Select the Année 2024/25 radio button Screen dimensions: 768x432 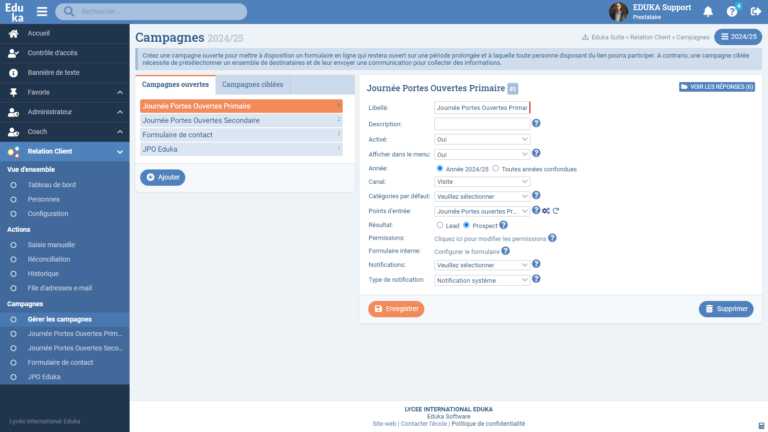click(440, 169)
